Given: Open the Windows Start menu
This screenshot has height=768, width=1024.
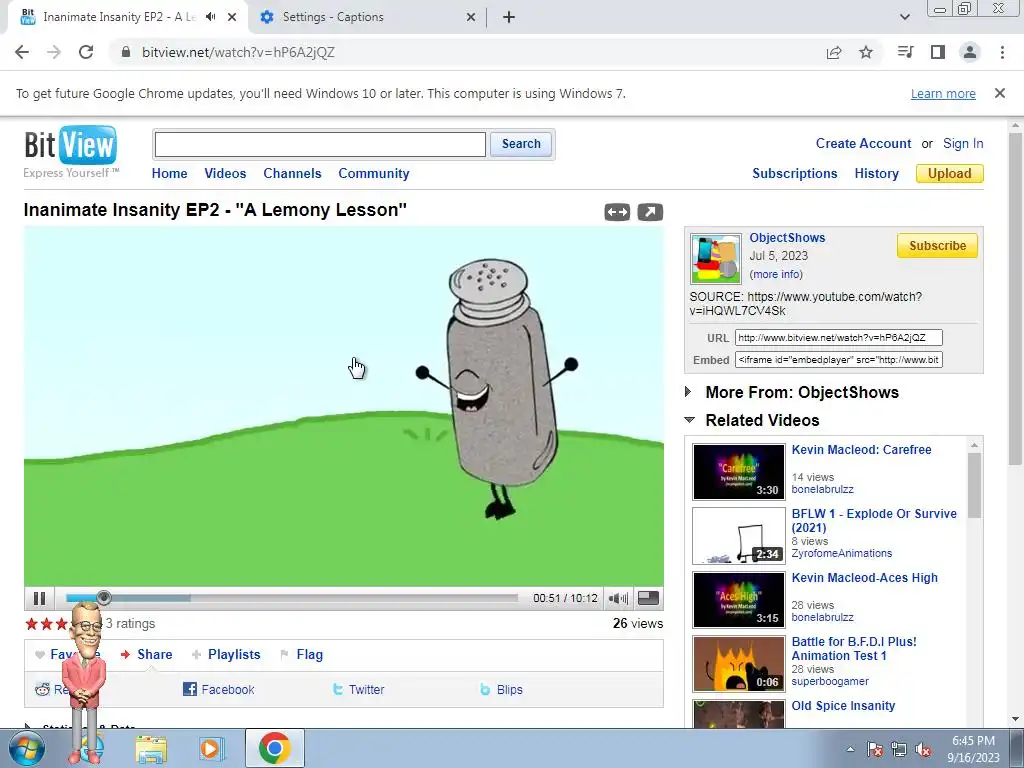Looking at the screenshot, I should 26,748.
